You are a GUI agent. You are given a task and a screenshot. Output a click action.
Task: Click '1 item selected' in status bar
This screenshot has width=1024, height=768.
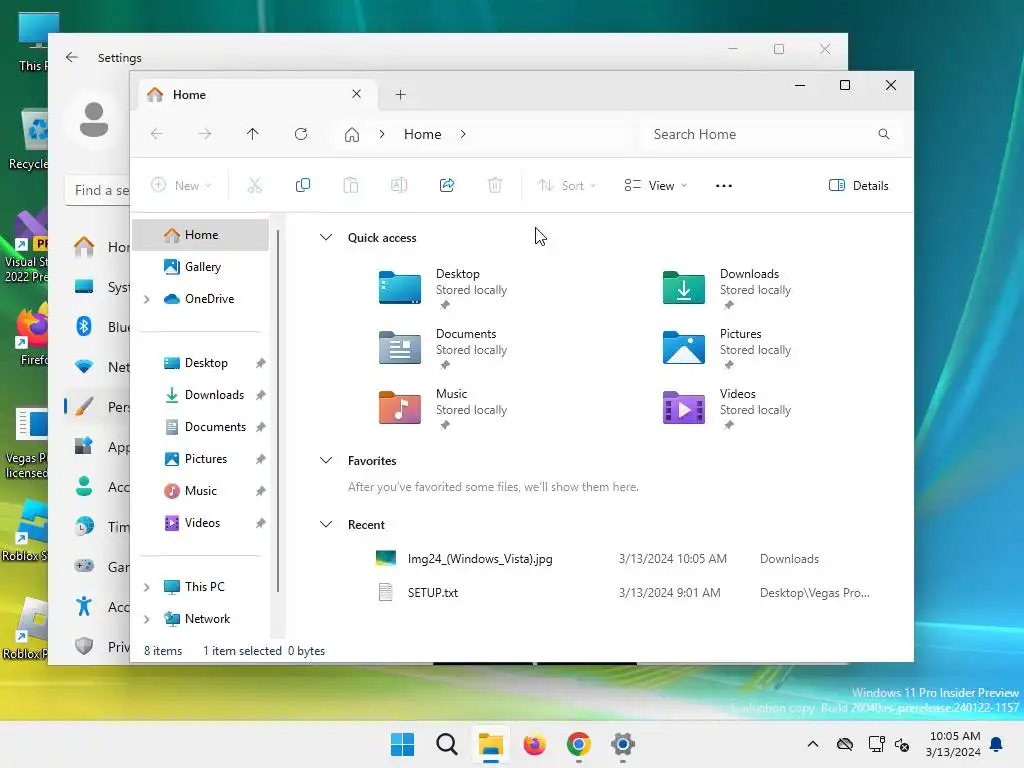coord(242,651)
